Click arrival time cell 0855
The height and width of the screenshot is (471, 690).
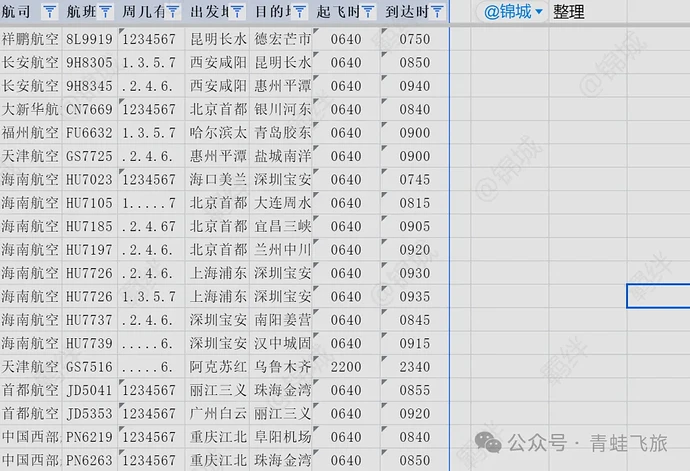tap(415, 390)
